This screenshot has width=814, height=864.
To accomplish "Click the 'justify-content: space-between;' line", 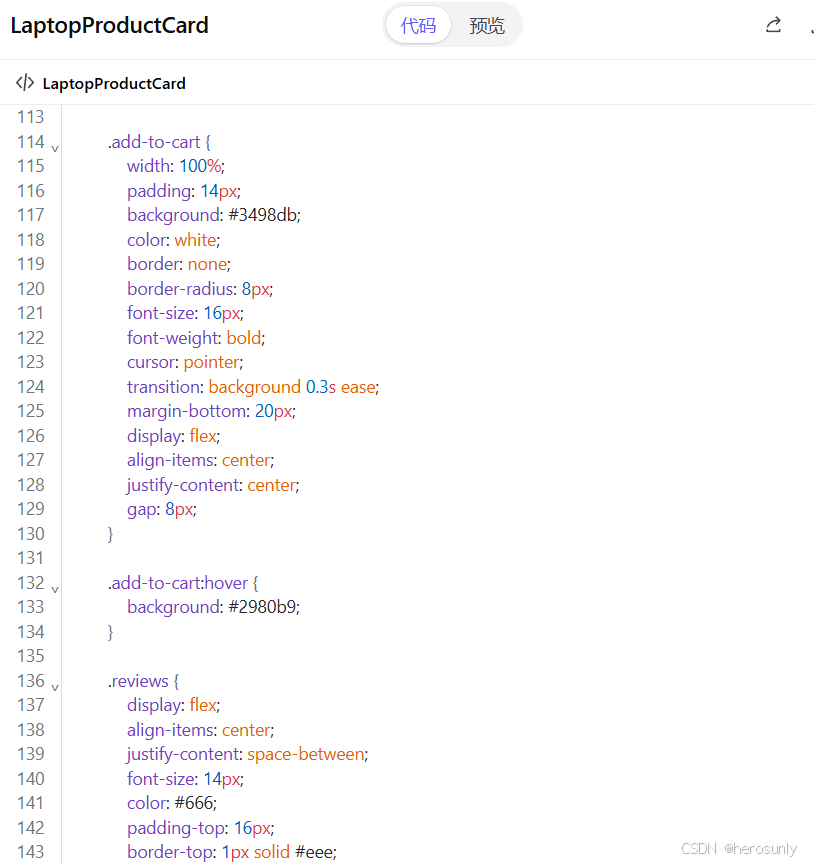I will (247, 754).
